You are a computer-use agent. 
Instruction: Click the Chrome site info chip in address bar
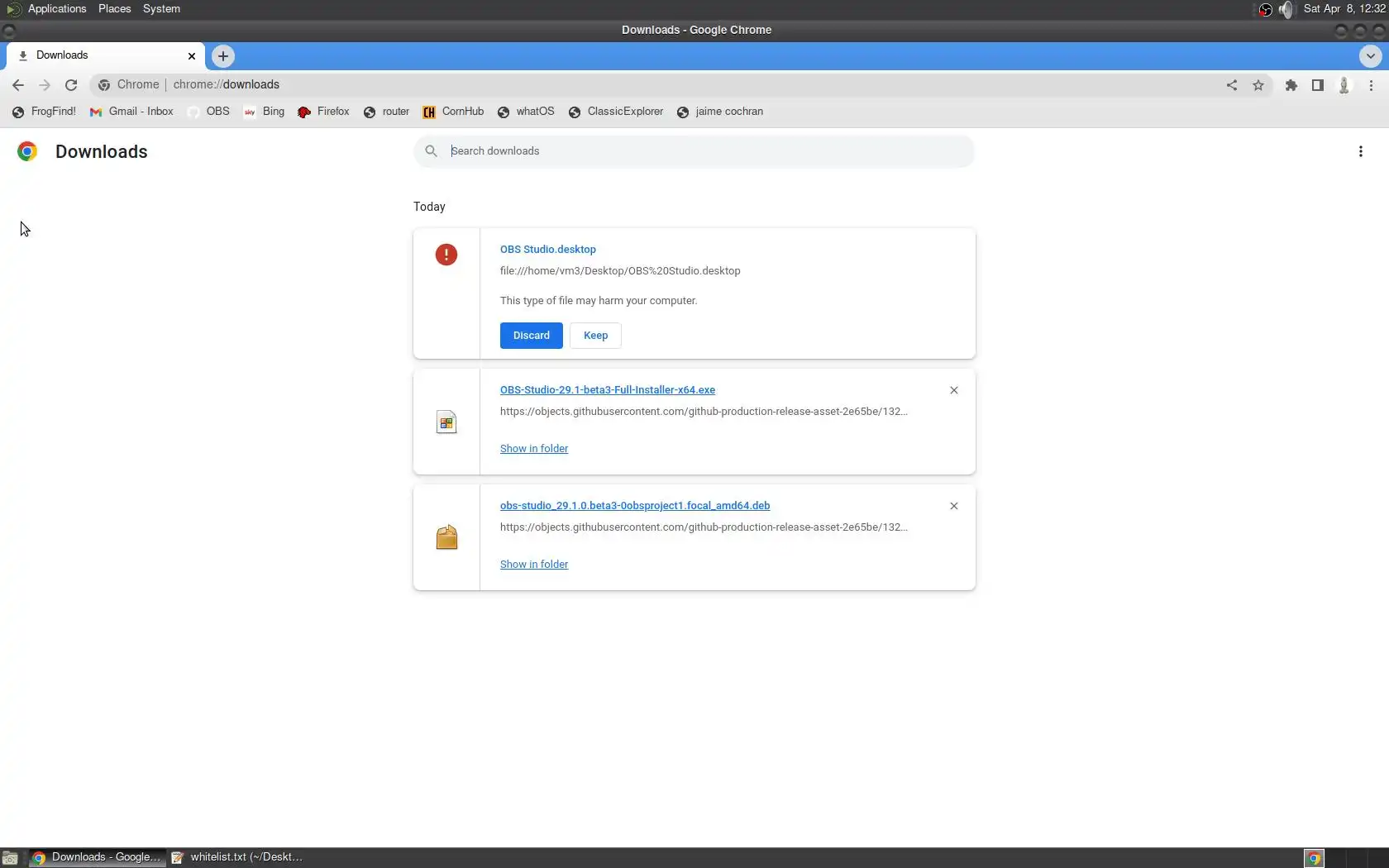tap(129, 85)
